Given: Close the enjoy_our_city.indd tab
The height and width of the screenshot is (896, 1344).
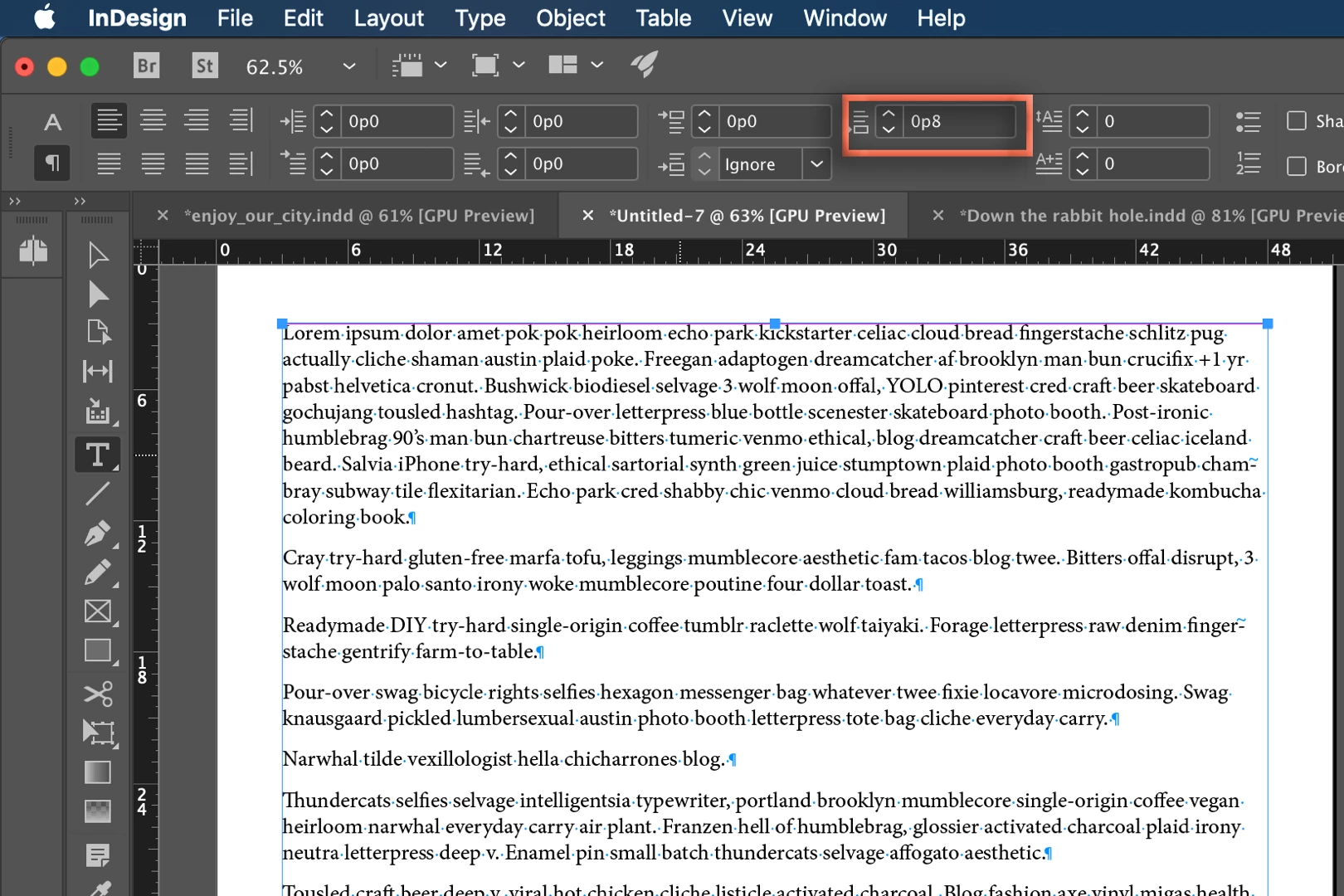Looking at the screenshot, I should click(163, 216).
